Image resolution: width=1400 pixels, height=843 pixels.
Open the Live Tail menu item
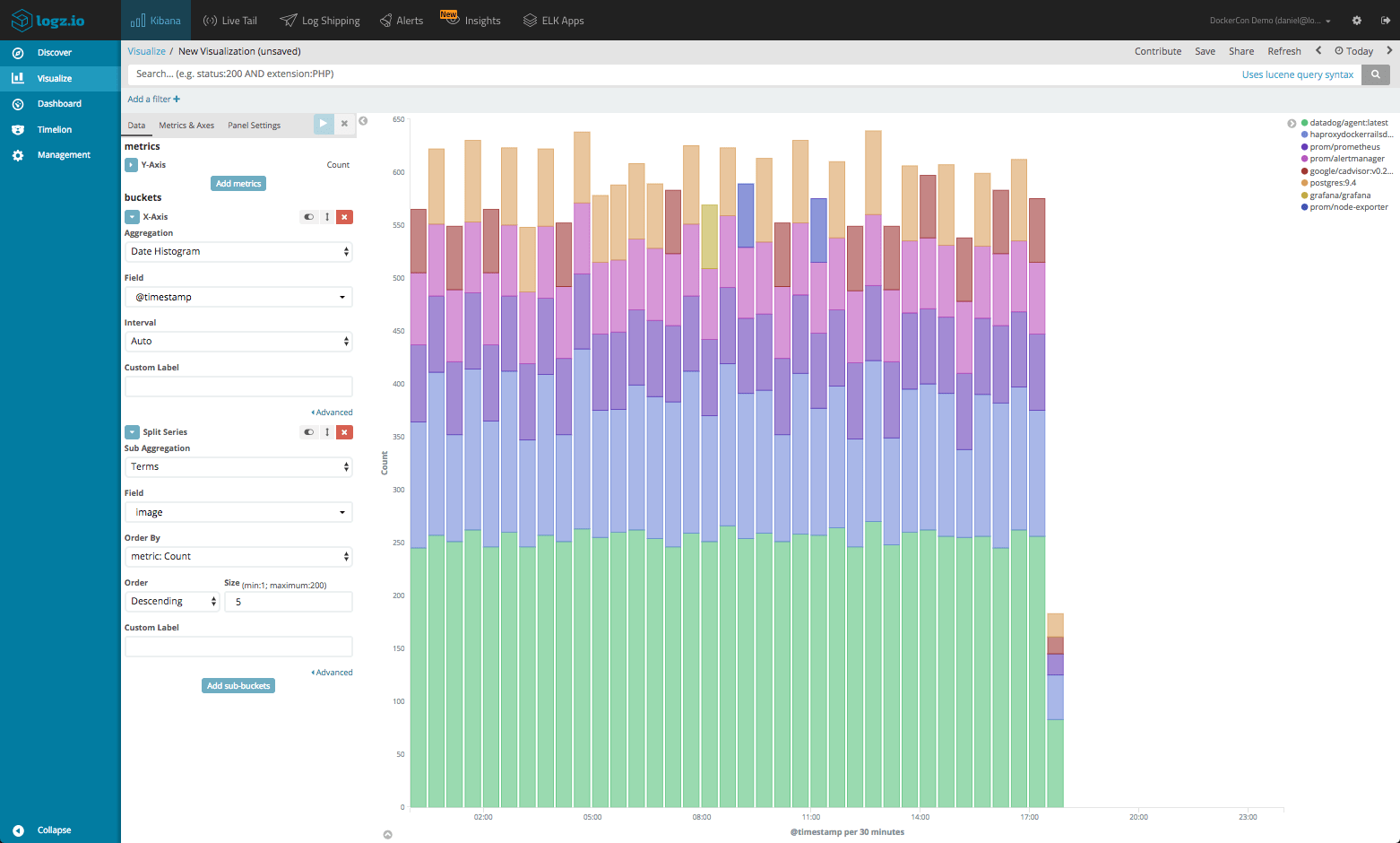point(229,21)
